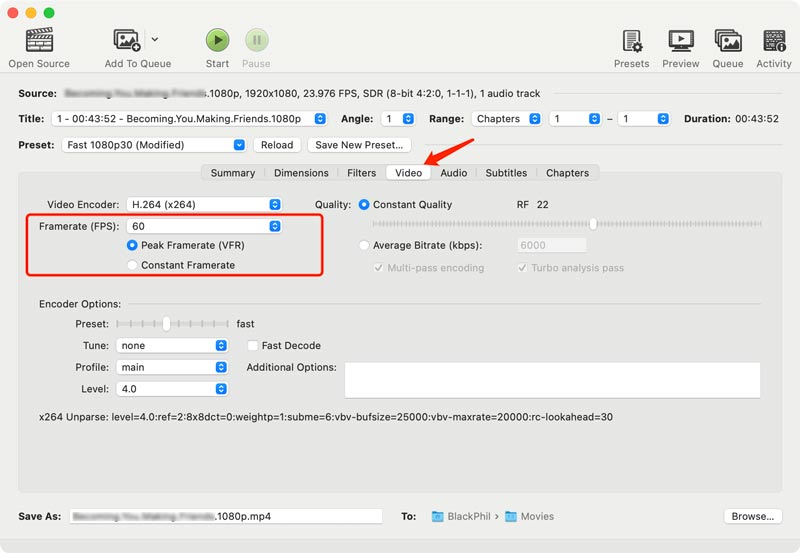The image size is (800, 553).
Task: Click the Pause encode icon
Action: click(256, 41)
